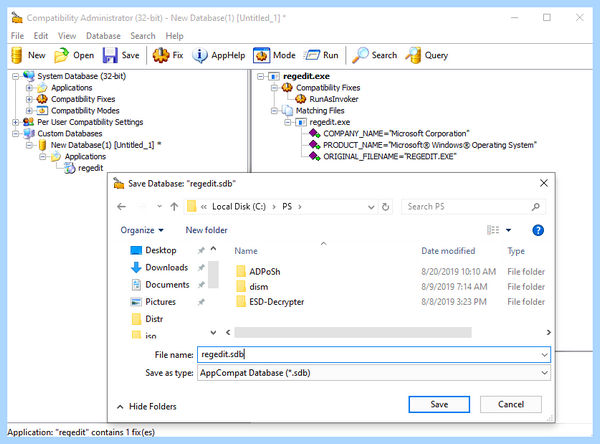The width and height of the screenshot is (600, 444).
Task: Select the ADPoSh folder
Action: pyautogui.click(x=265, y=272)
